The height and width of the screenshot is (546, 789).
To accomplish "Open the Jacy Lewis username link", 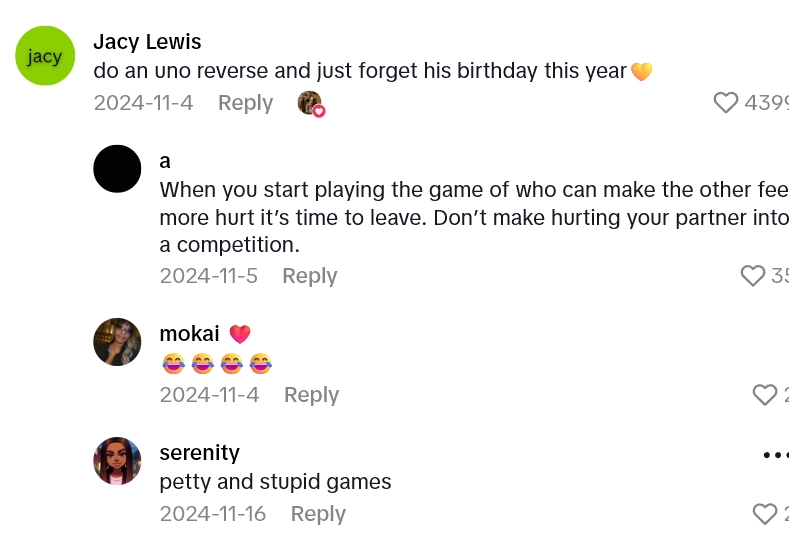I will click(x=147, y=42).
